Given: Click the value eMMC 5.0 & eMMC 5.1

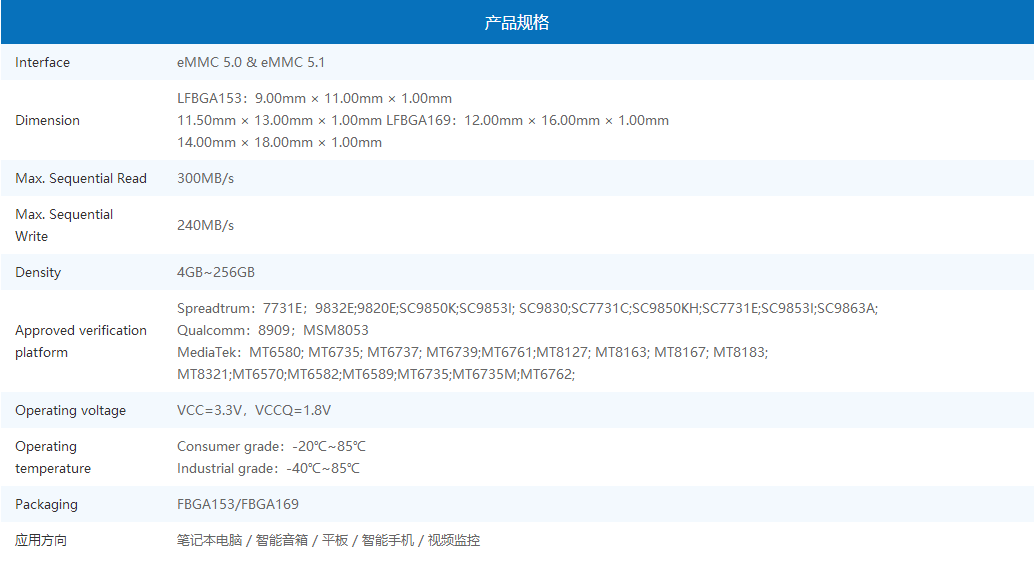Looking at the screenshot, I should click(251, 63).
